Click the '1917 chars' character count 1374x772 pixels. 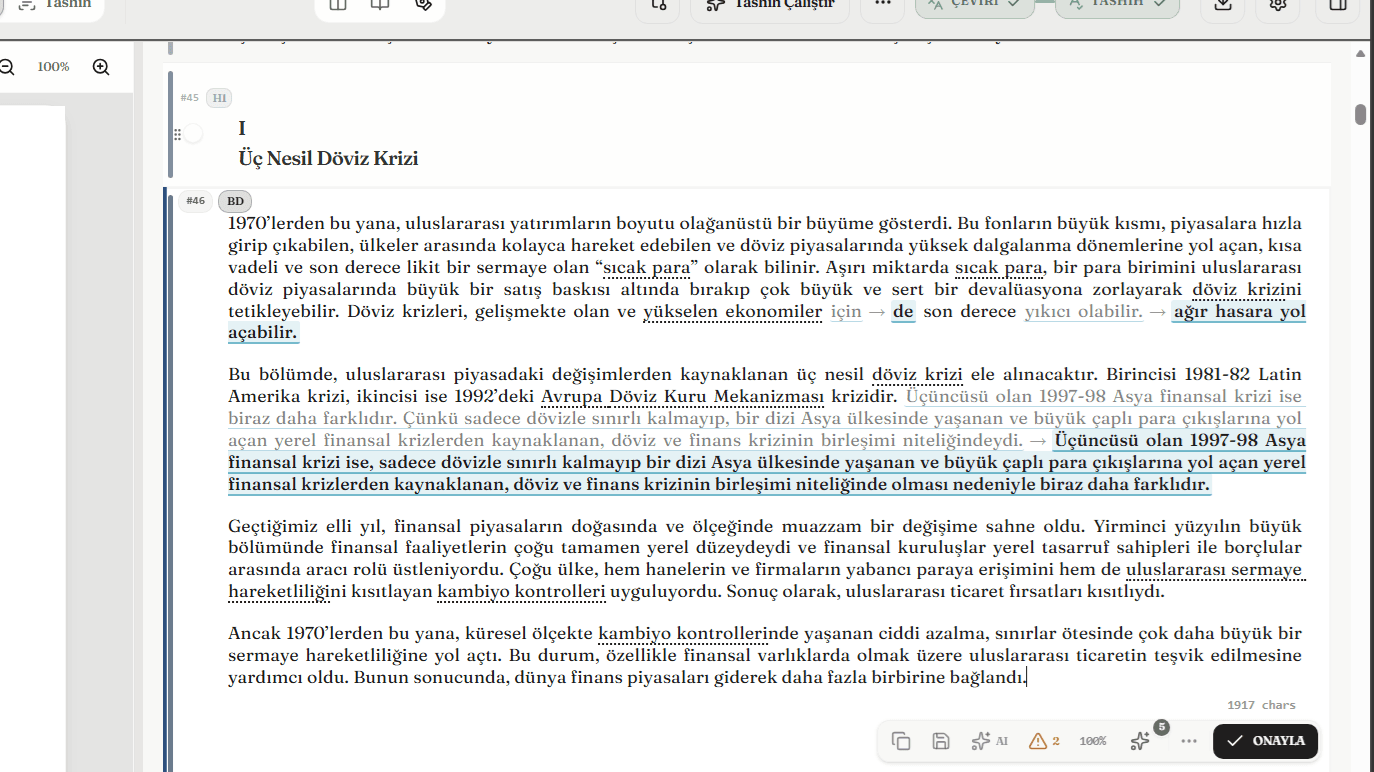(x=1261, y=705)
